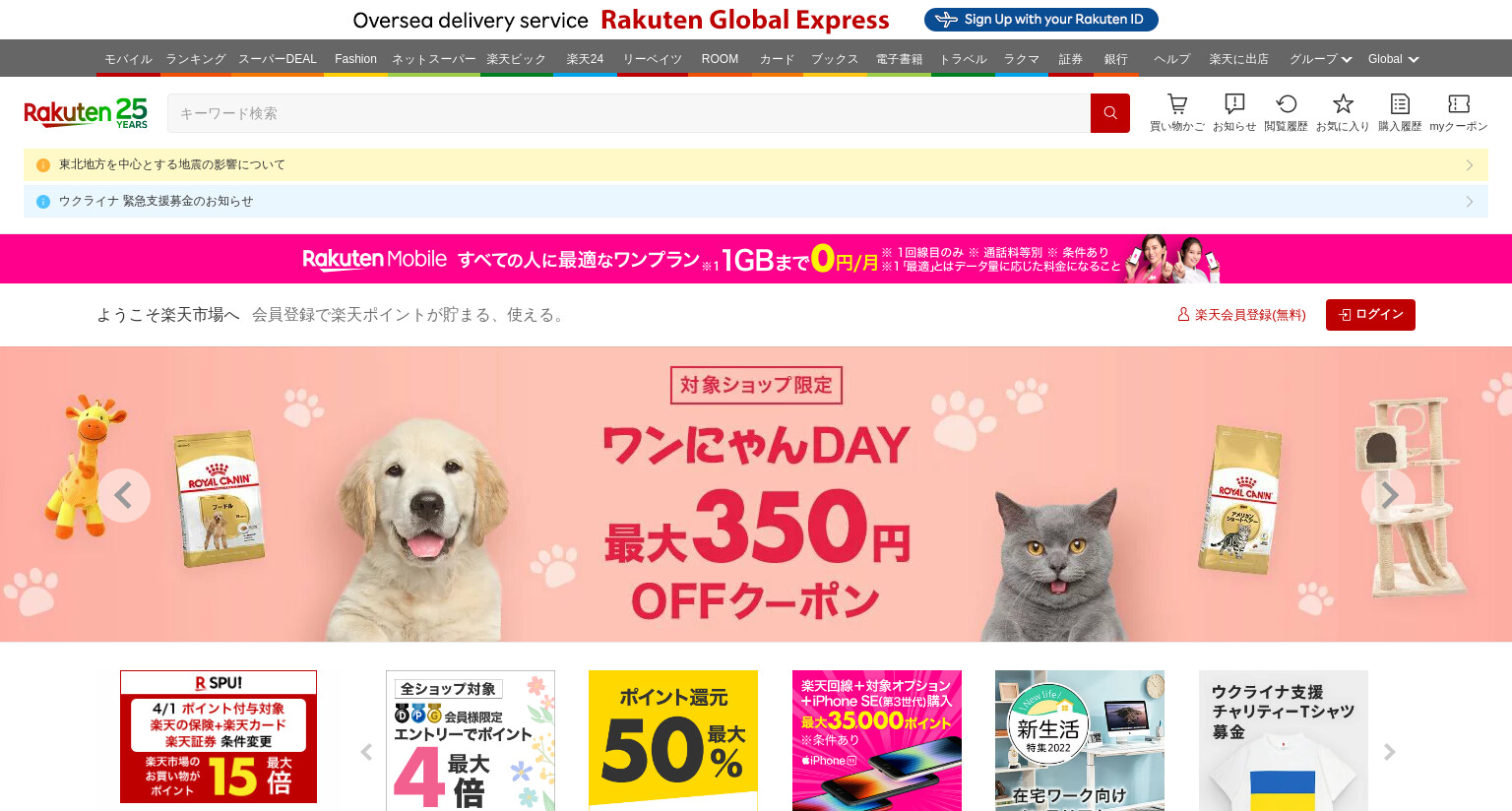Open the shopping cart icon
Image resolution: width=1512 pixels, height=811 pixels.
click(x=1176, y=112)
